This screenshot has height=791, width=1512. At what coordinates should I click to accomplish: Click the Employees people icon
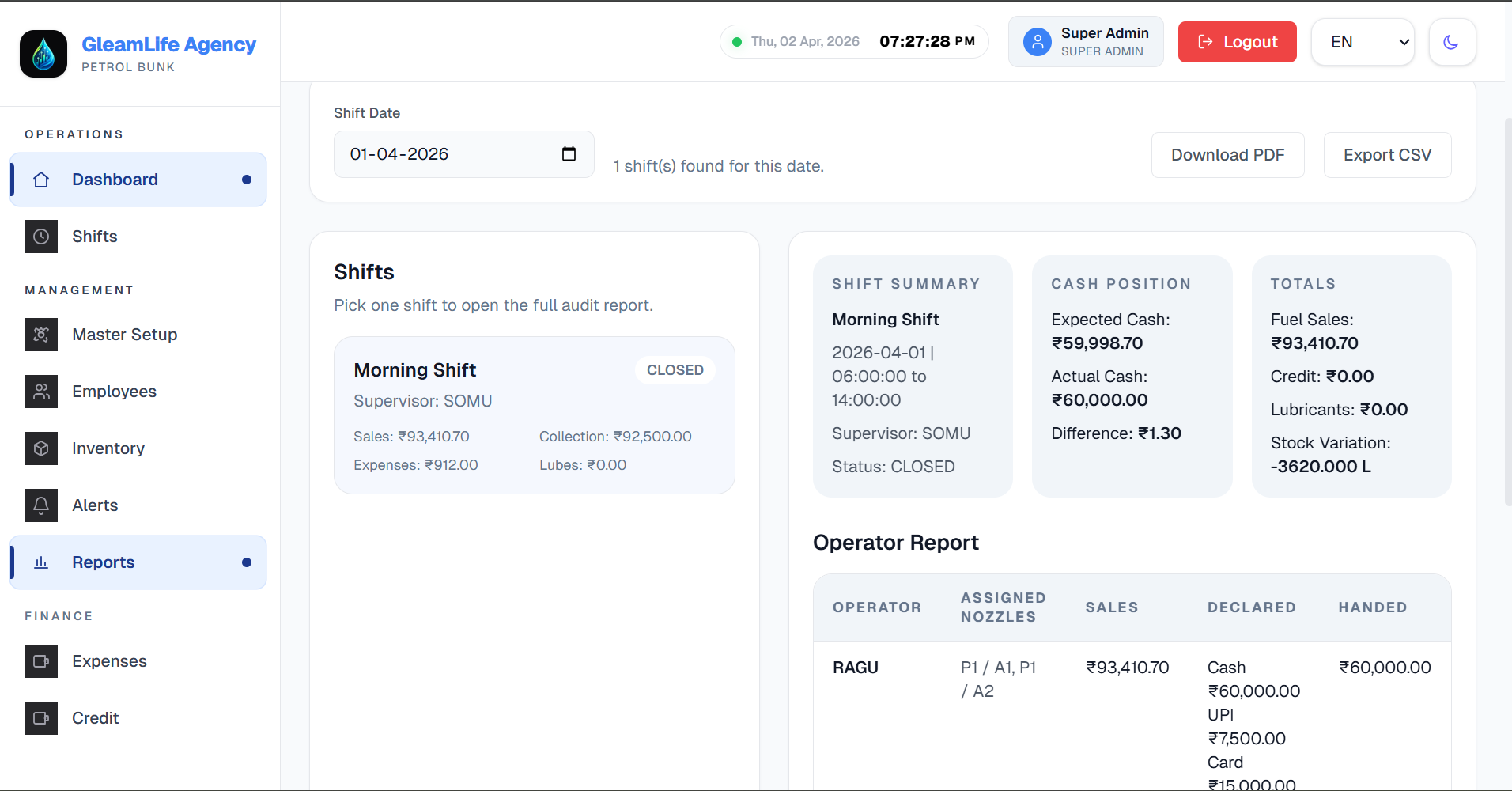[x=41, y=392]
